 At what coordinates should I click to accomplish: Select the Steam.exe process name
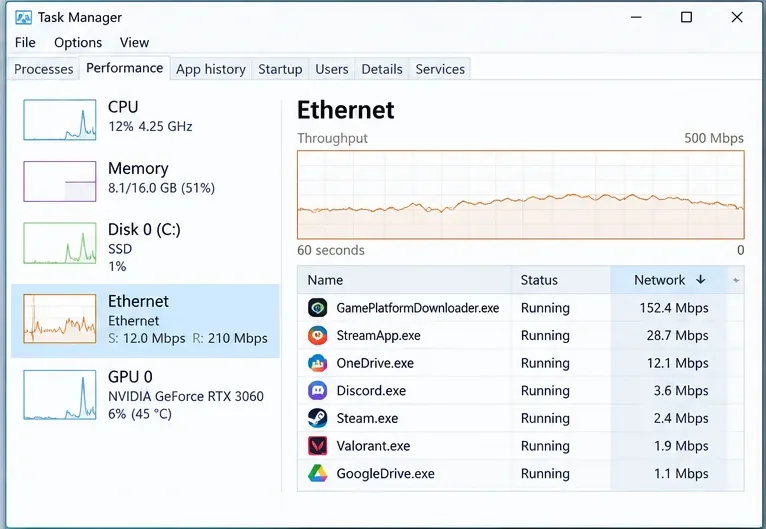click(x=367, y=419)
